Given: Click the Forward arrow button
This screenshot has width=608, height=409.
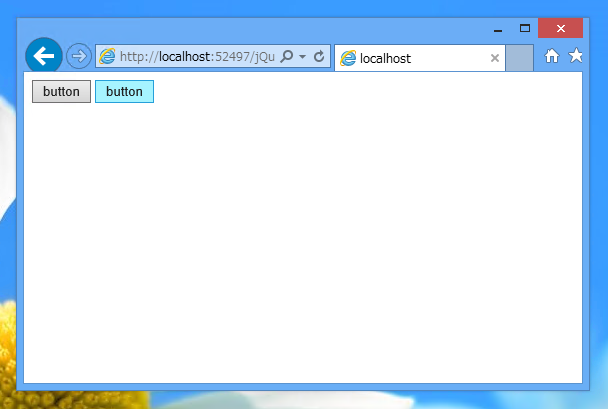Looking at the screenshot, I should [79, 56].
